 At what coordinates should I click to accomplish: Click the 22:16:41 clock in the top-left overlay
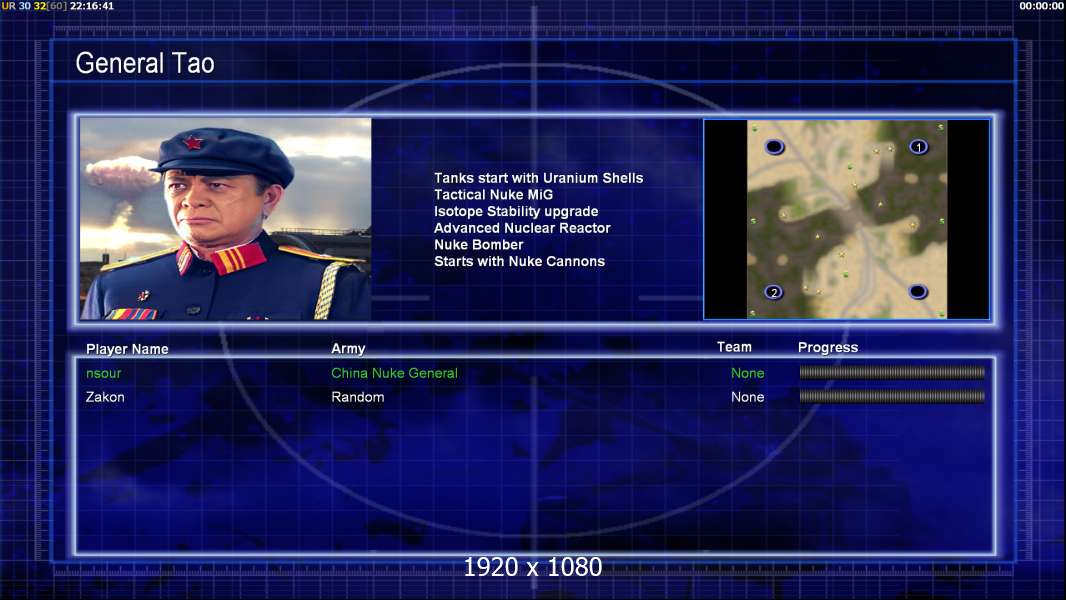92,5
